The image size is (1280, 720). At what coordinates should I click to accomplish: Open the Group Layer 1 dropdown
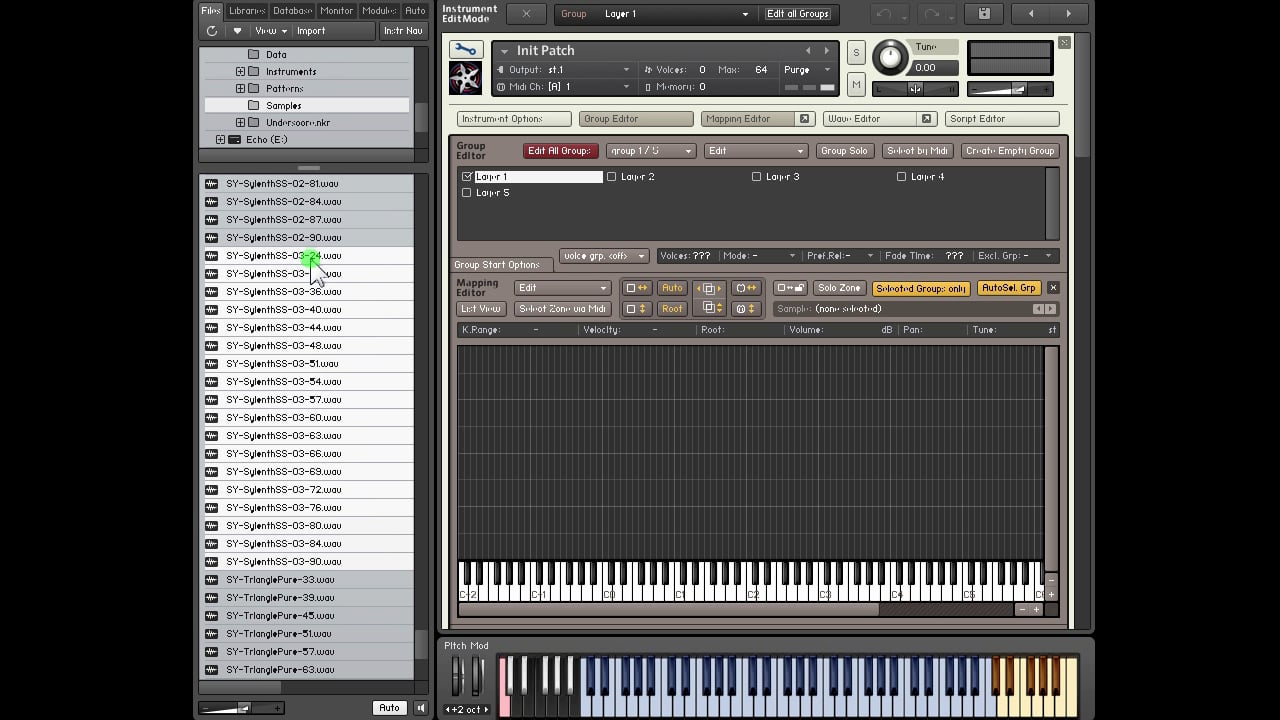tap(677, 14)
